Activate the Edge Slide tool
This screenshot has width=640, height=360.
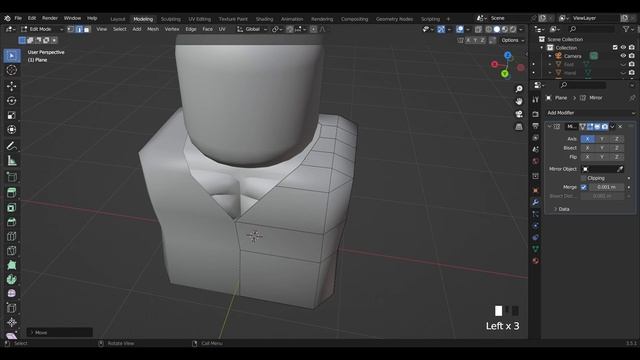(x=12, y=308)
